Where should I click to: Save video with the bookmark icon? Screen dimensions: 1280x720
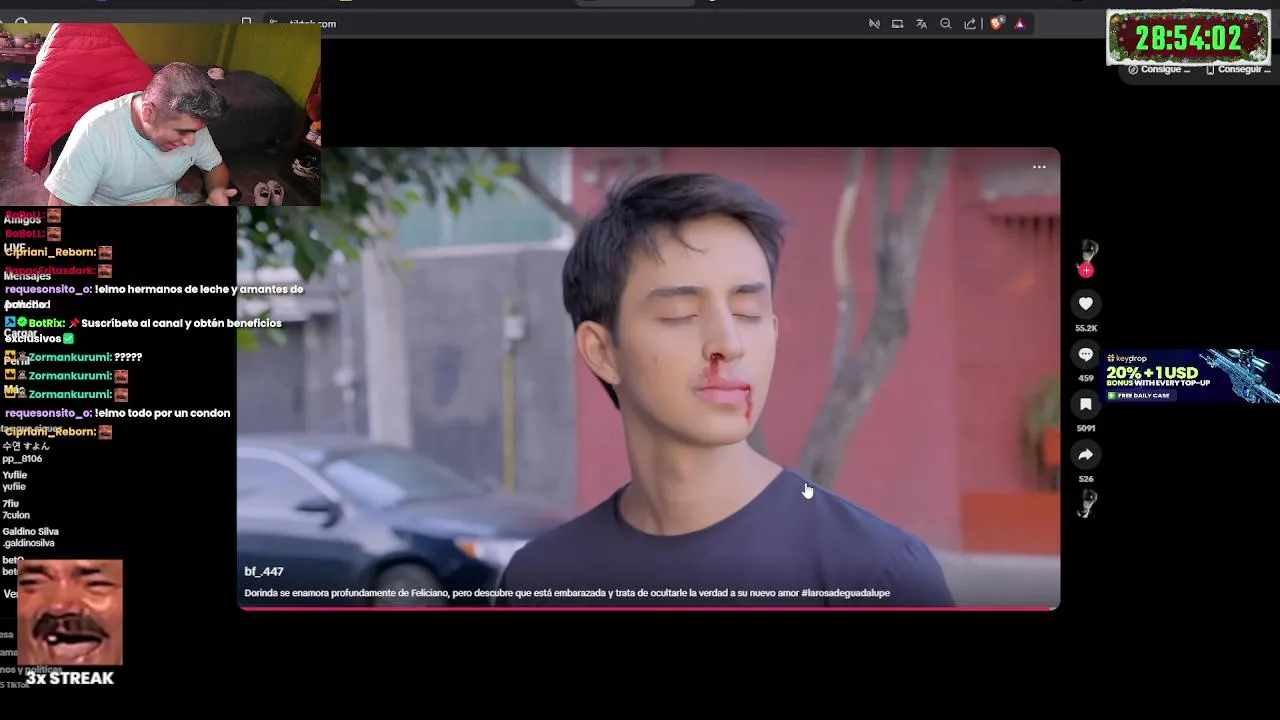click(1086, 404)
